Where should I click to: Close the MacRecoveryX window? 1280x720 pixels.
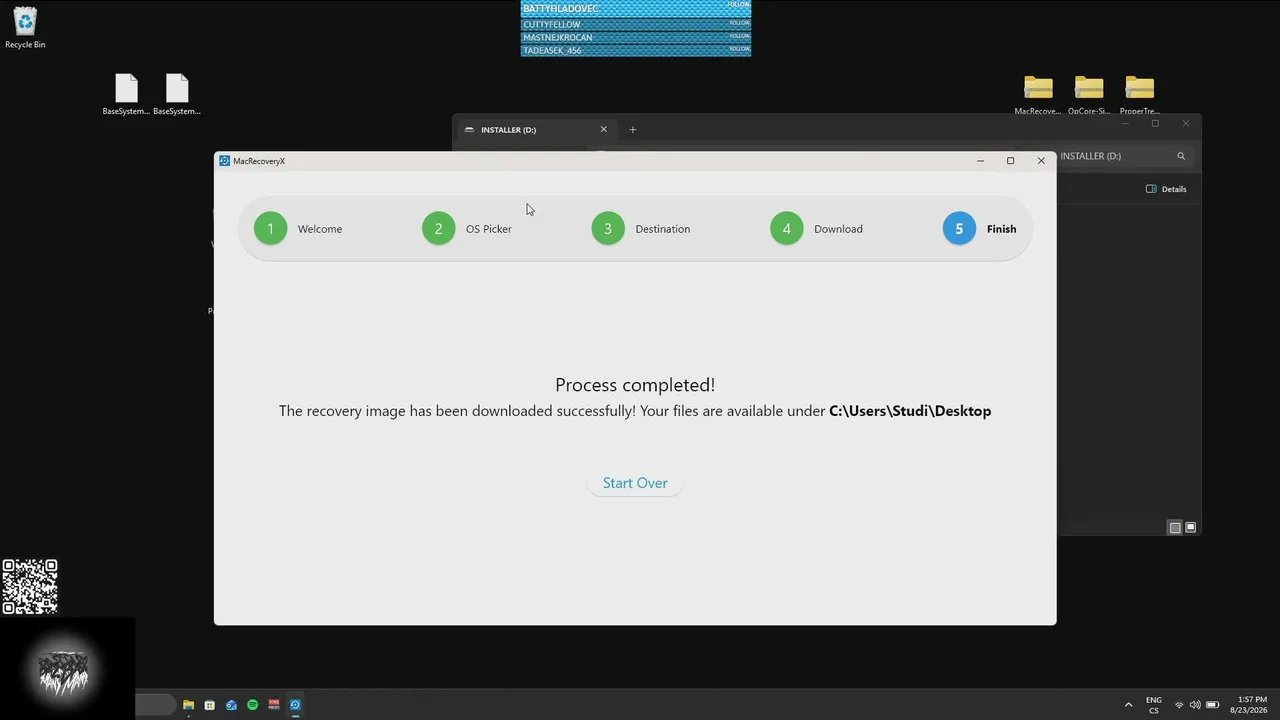1041,161
